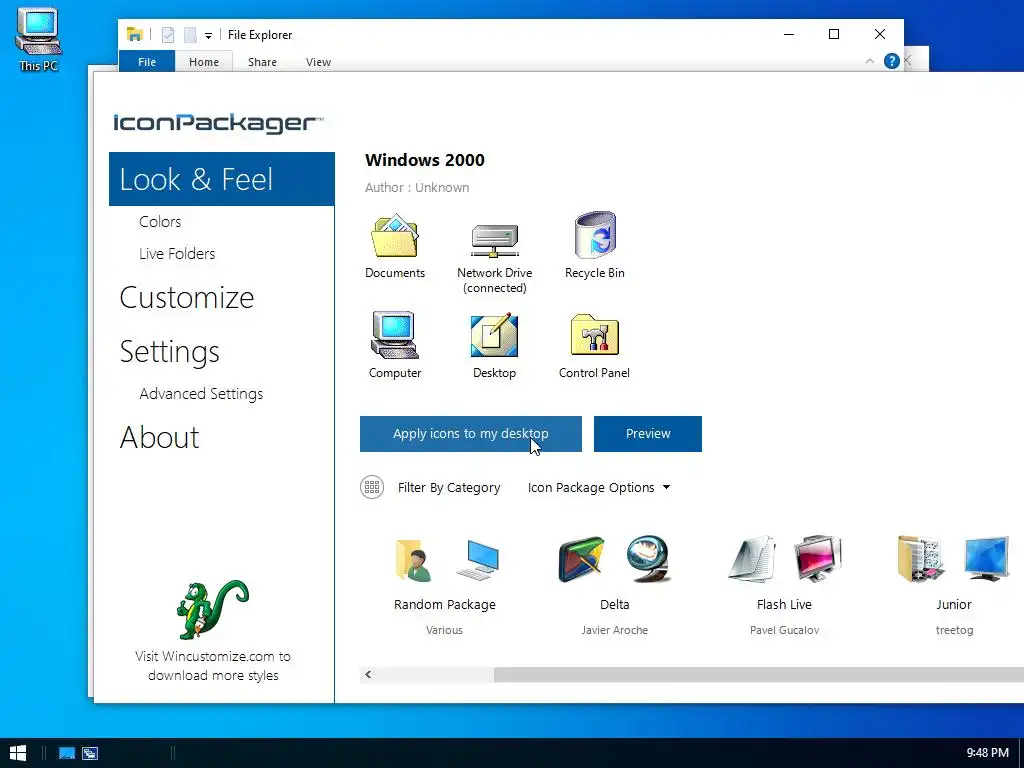
Task: Select the Random Package label
Action: (445, 605)
